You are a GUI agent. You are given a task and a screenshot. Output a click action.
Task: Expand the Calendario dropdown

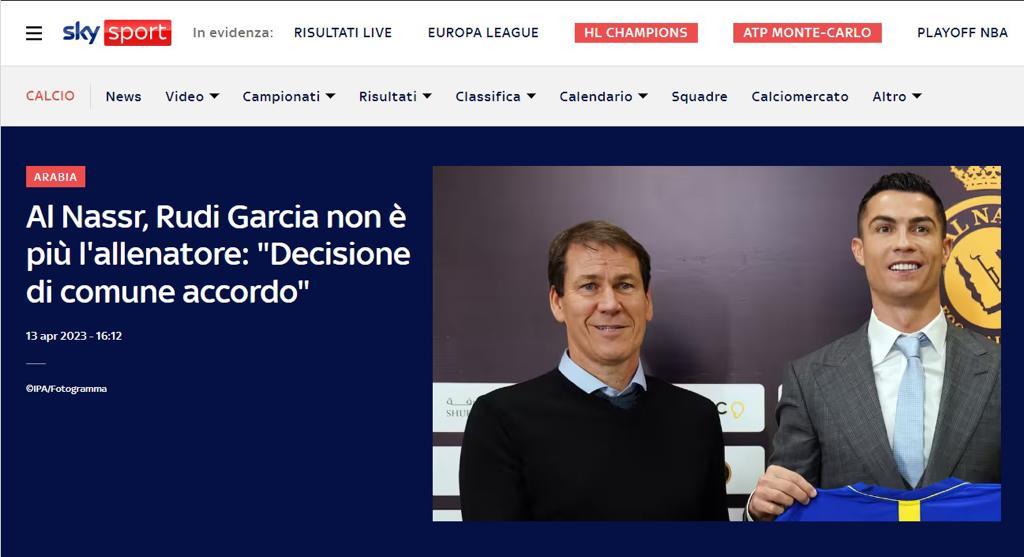point(603,97)
